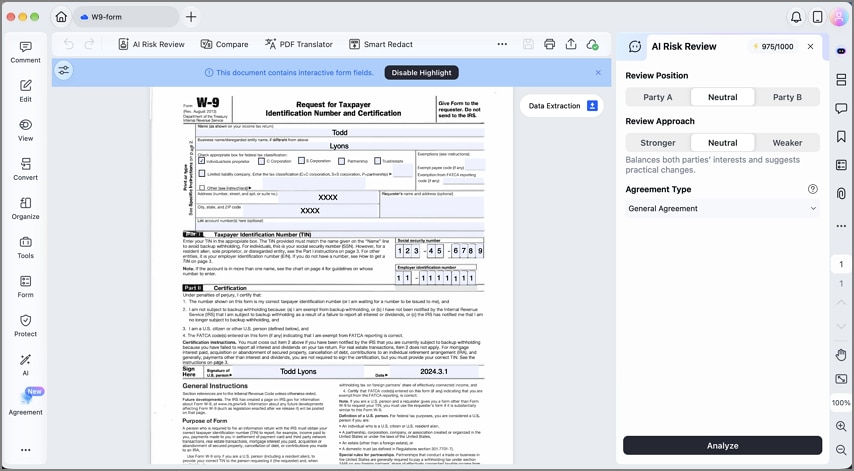The height and width of the screenshot is (471, 854).
Task: Click the date field showing 2024.3.1
Action: tap(434, 371)
